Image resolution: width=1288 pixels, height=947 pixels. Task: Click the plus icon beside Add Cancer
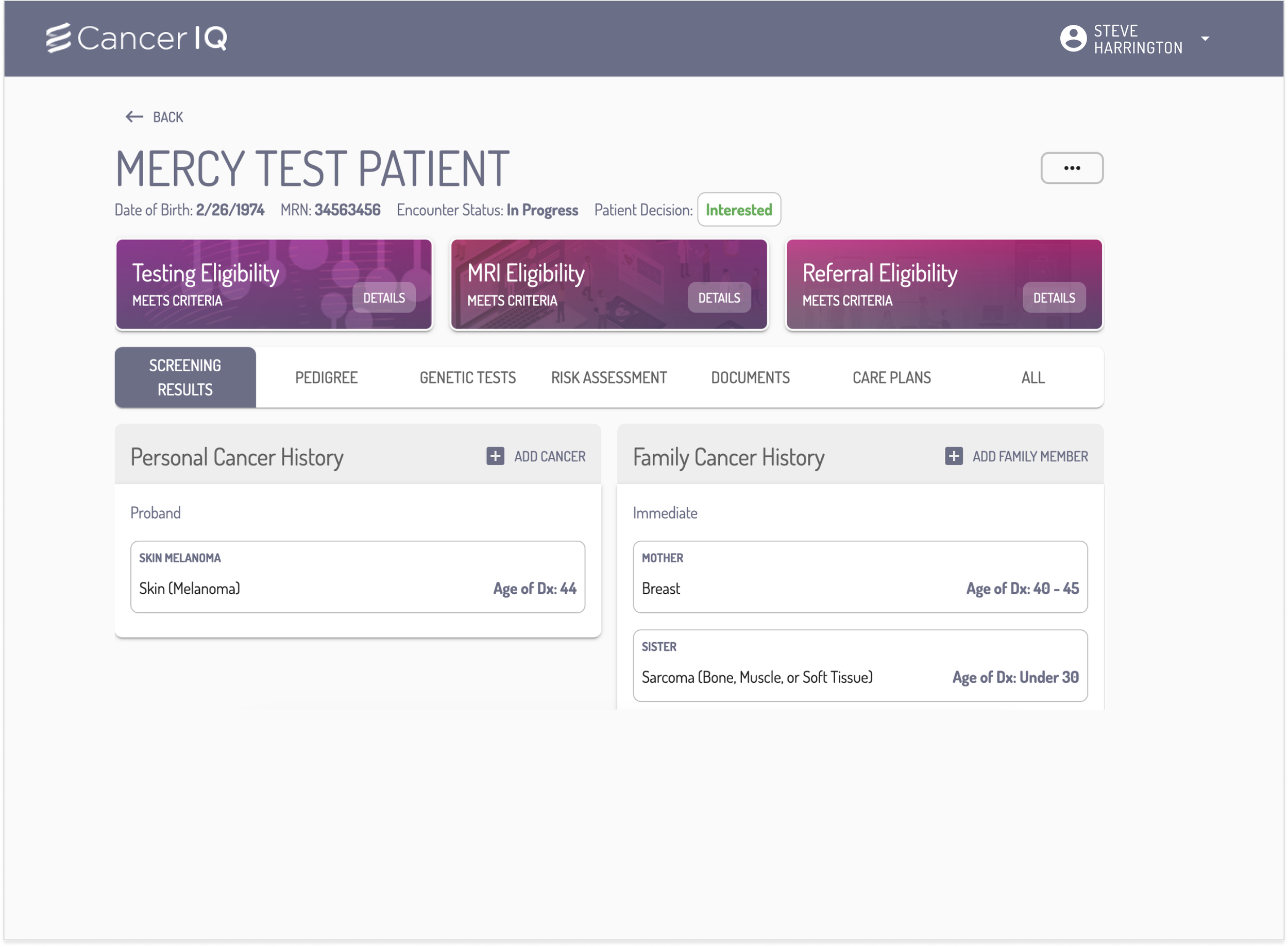(495, 456)
